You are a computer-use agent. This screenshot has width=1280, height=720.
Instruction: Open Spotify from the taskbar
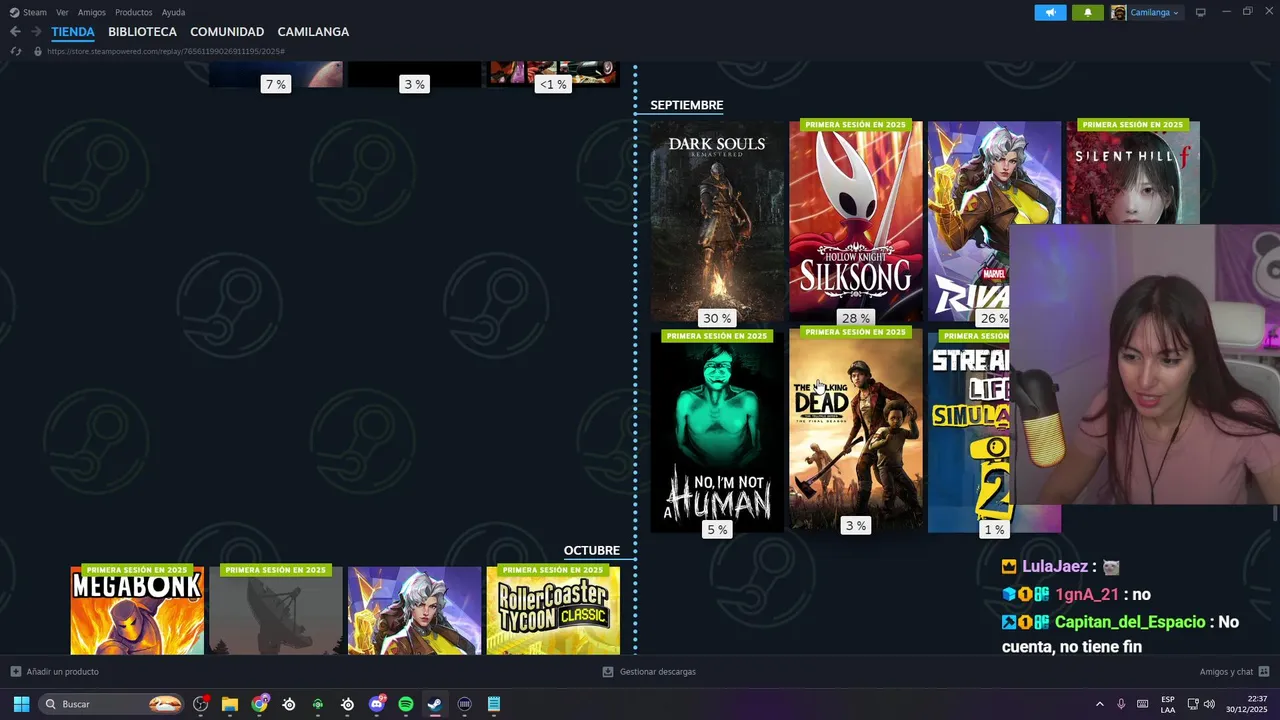[406, 704]
